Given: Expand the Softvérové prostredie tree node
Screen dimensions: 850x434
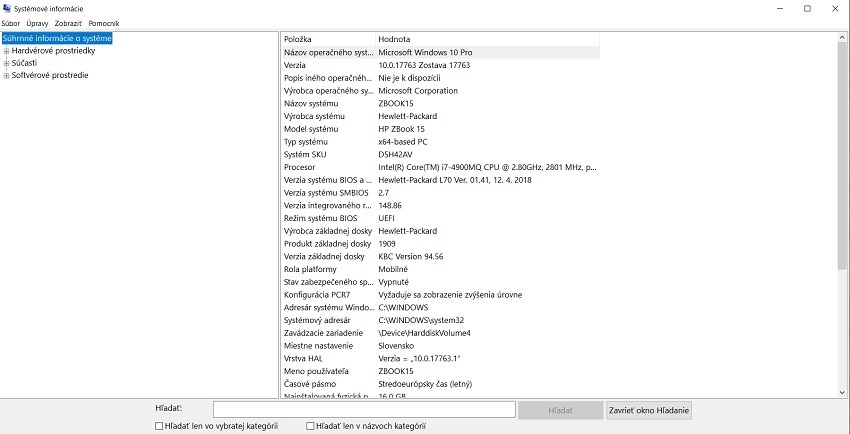Looking at the screenshot, I should pos(6,75).
